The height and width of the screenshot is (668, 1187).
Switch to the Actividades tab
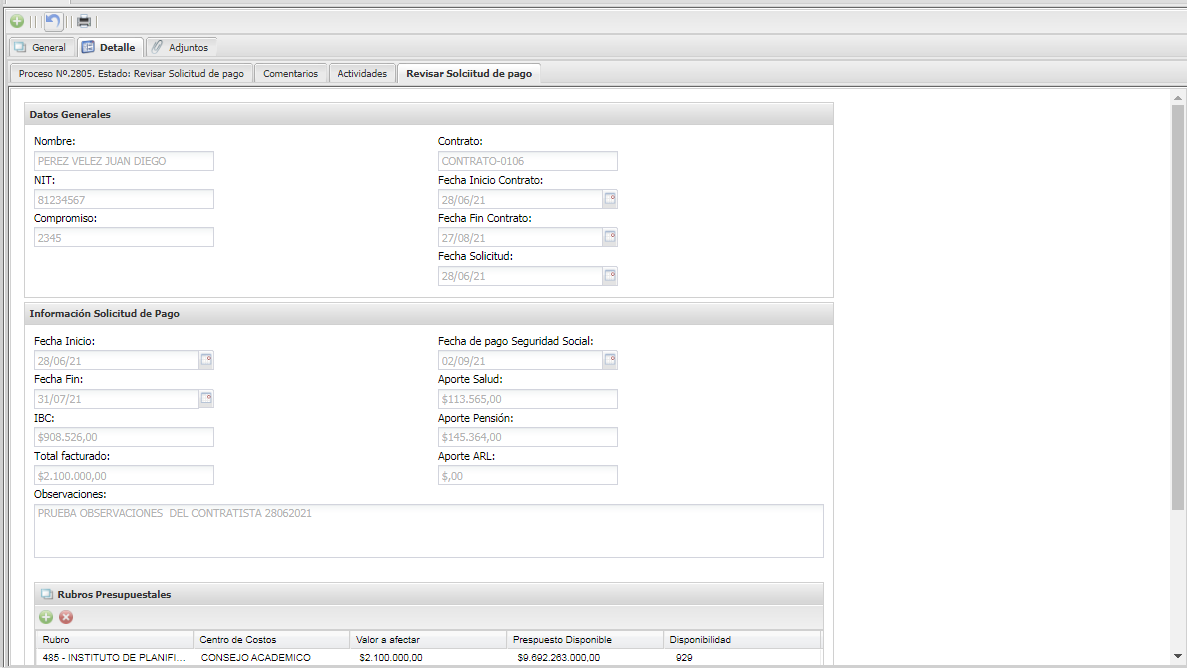click(362, 74)
